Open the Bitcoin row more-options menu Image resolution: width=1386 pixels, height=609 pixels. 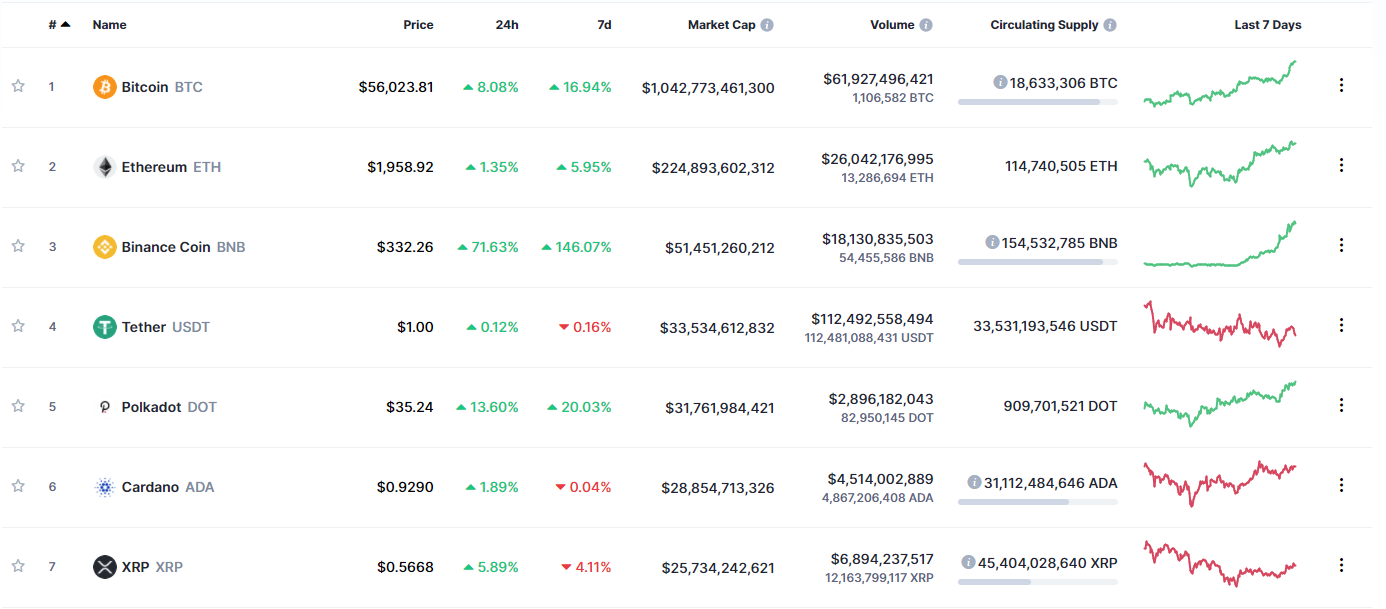coord(1341,86)
